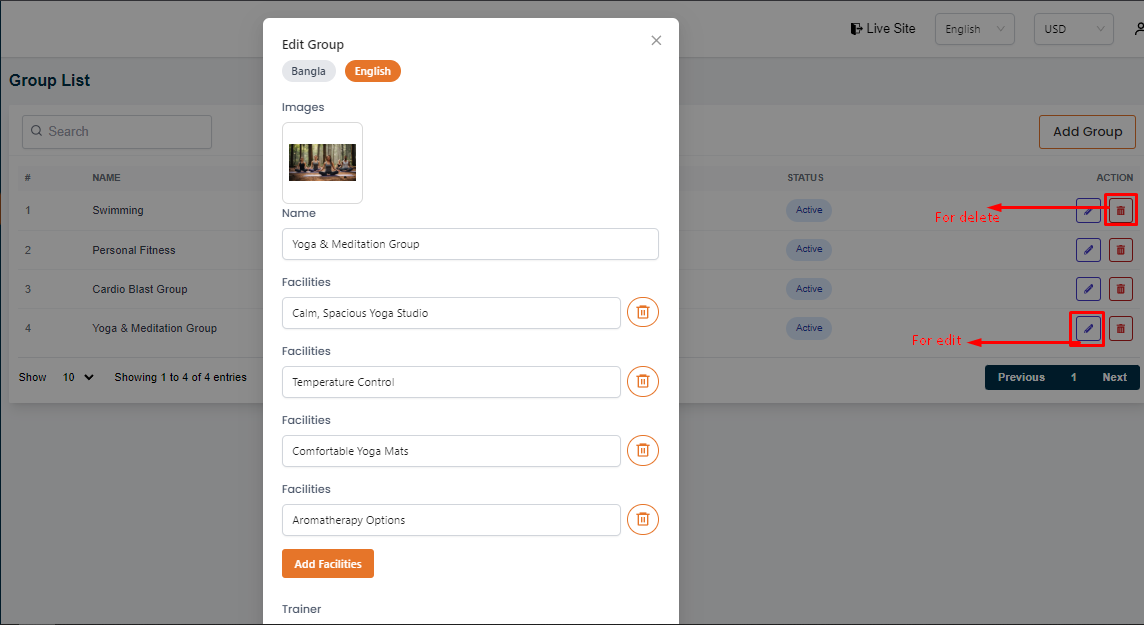Delete the Personal Fitness group row
This screenshot has width=1144, height=625.
point(1121,250)
